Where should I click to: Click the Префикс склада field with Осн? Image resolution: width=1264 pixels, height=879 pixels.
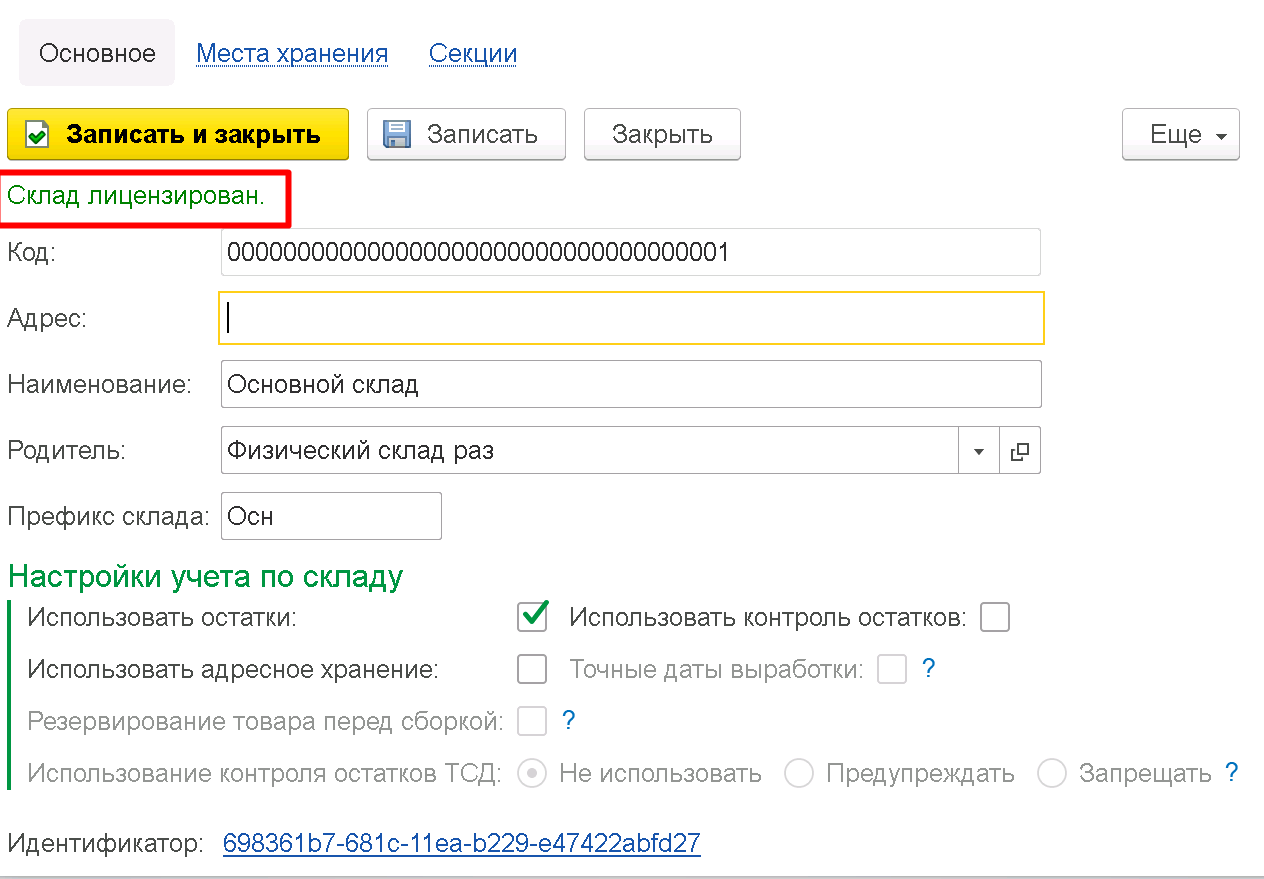coord(331,516)
